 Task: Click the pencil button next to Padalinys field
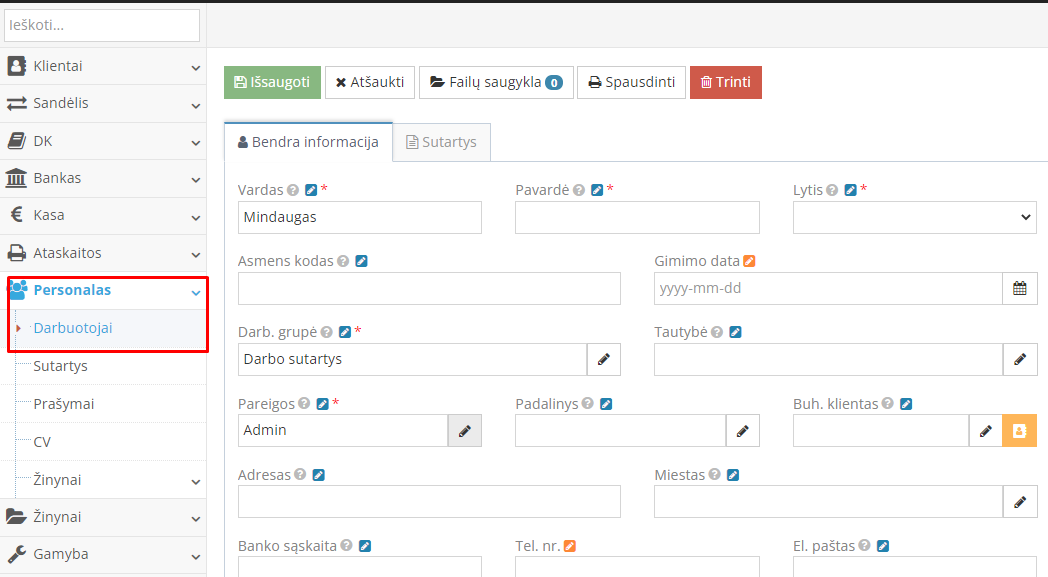742,431
